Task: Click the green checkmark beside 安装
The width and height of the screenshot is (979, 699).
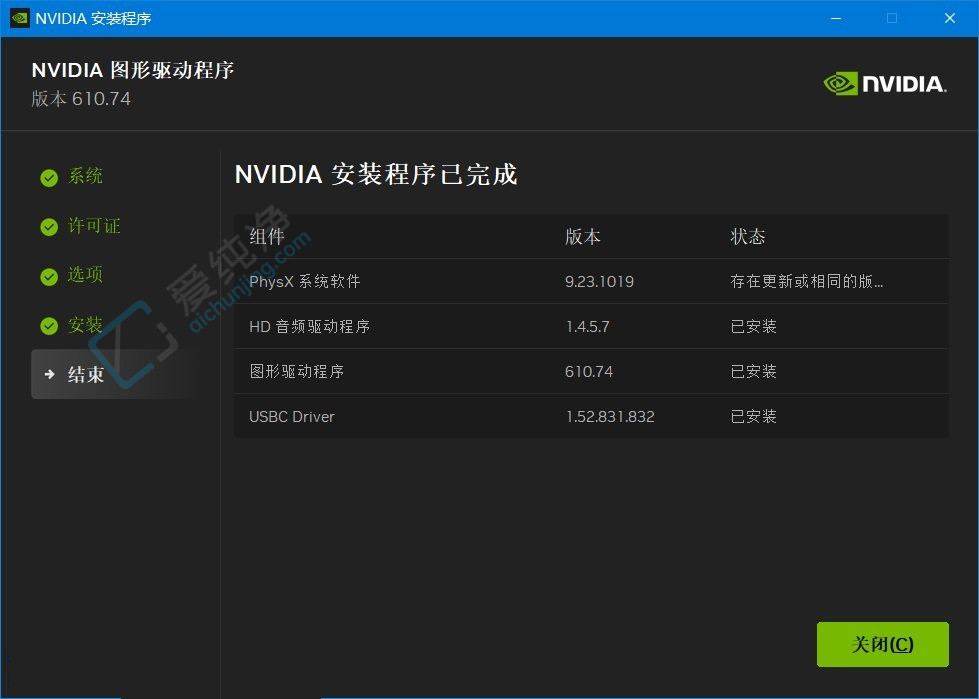Action: 49,326
